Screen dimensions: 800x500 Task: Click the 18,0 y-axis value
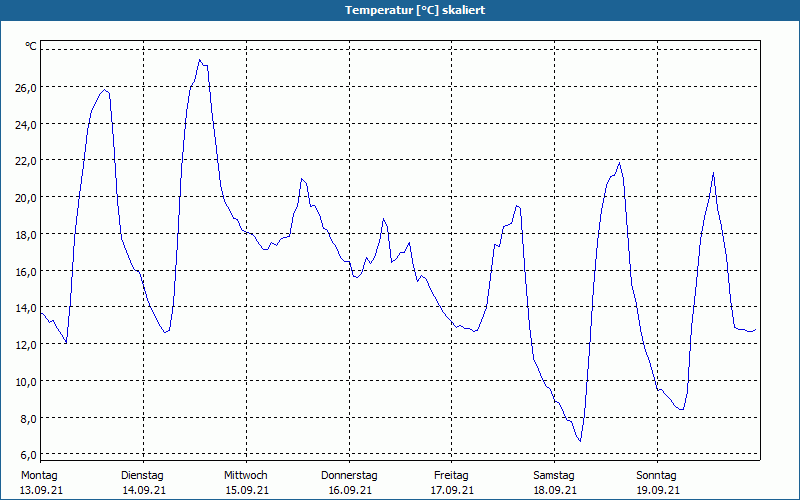point(26,234)
